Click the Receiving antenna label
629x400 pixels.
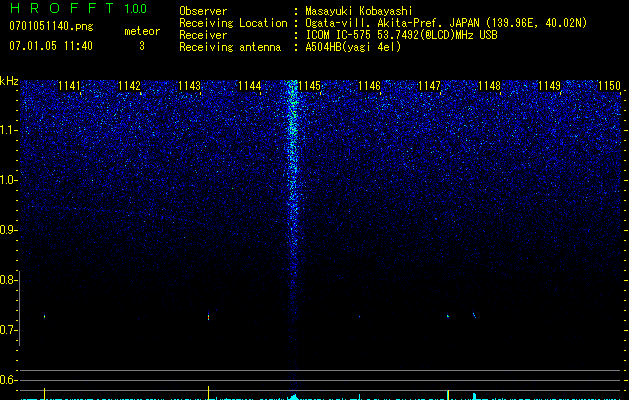(x=230, y=47)
